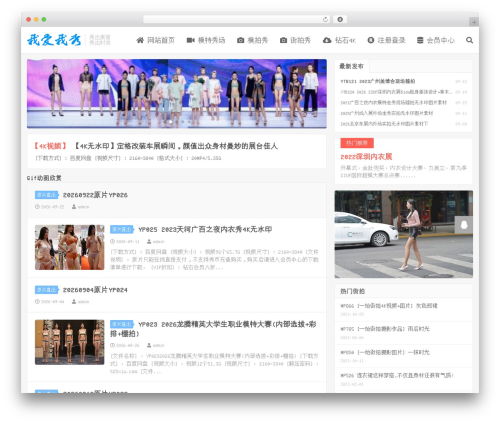Open the 【4K无水印】定格改装车展瞬间 article title
The image size is (500, 423).
(x=175, y=146)
